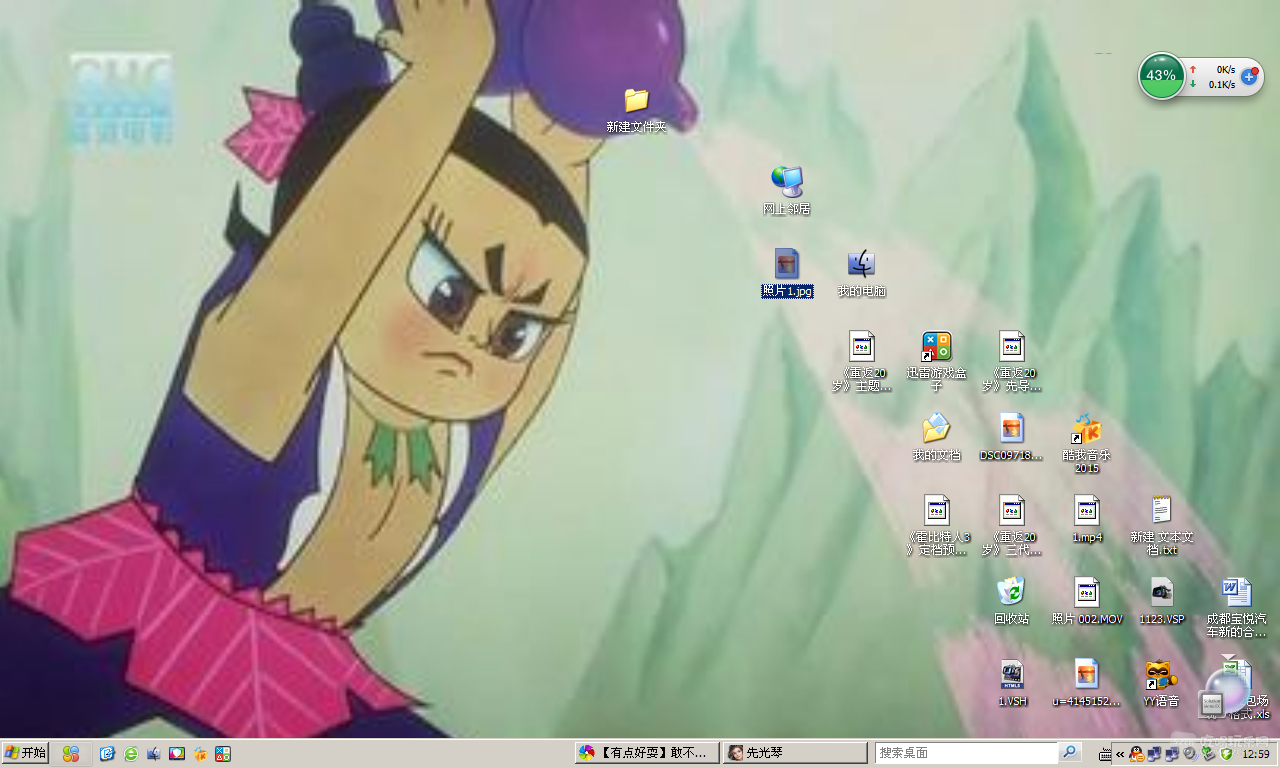The image size is (1280, 768).
Task: Launch the green 360 browser quick-launch icon
Action: [131, 754]
